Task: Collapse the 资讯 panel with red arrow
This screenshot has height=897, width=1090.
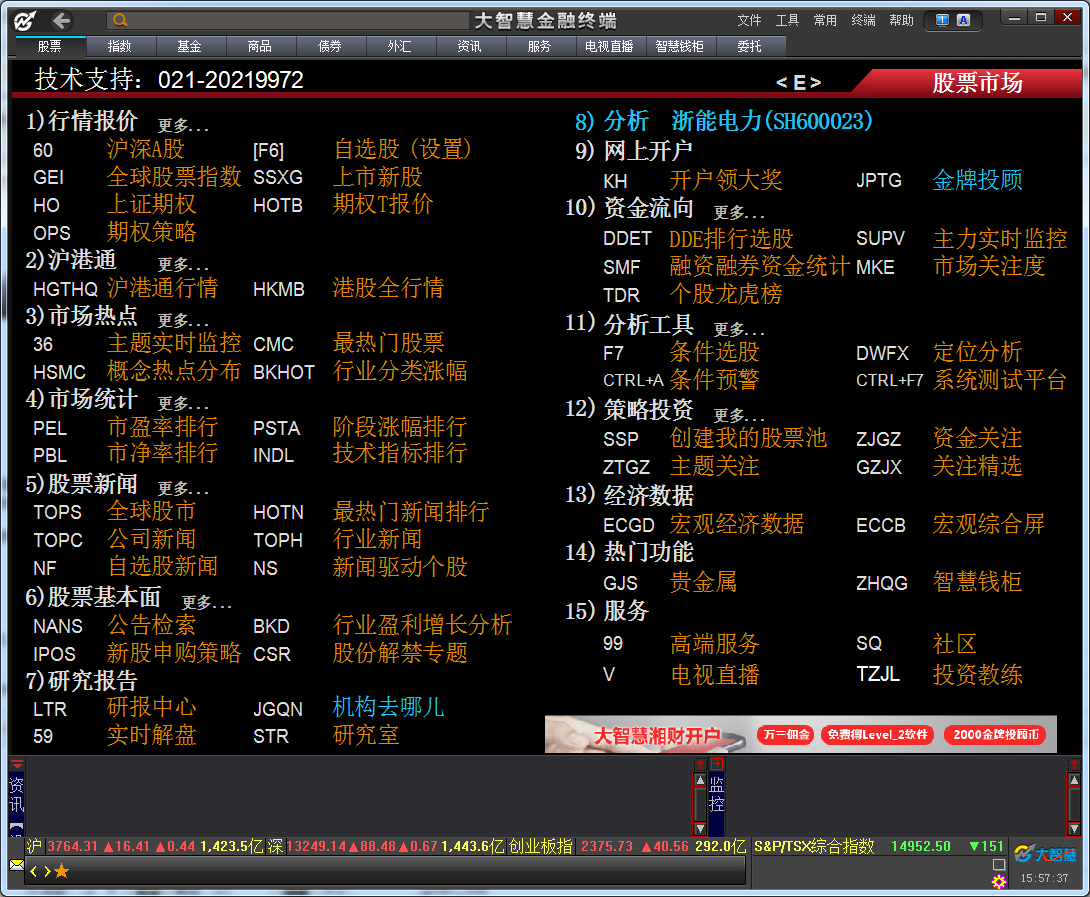Action: 17,765
